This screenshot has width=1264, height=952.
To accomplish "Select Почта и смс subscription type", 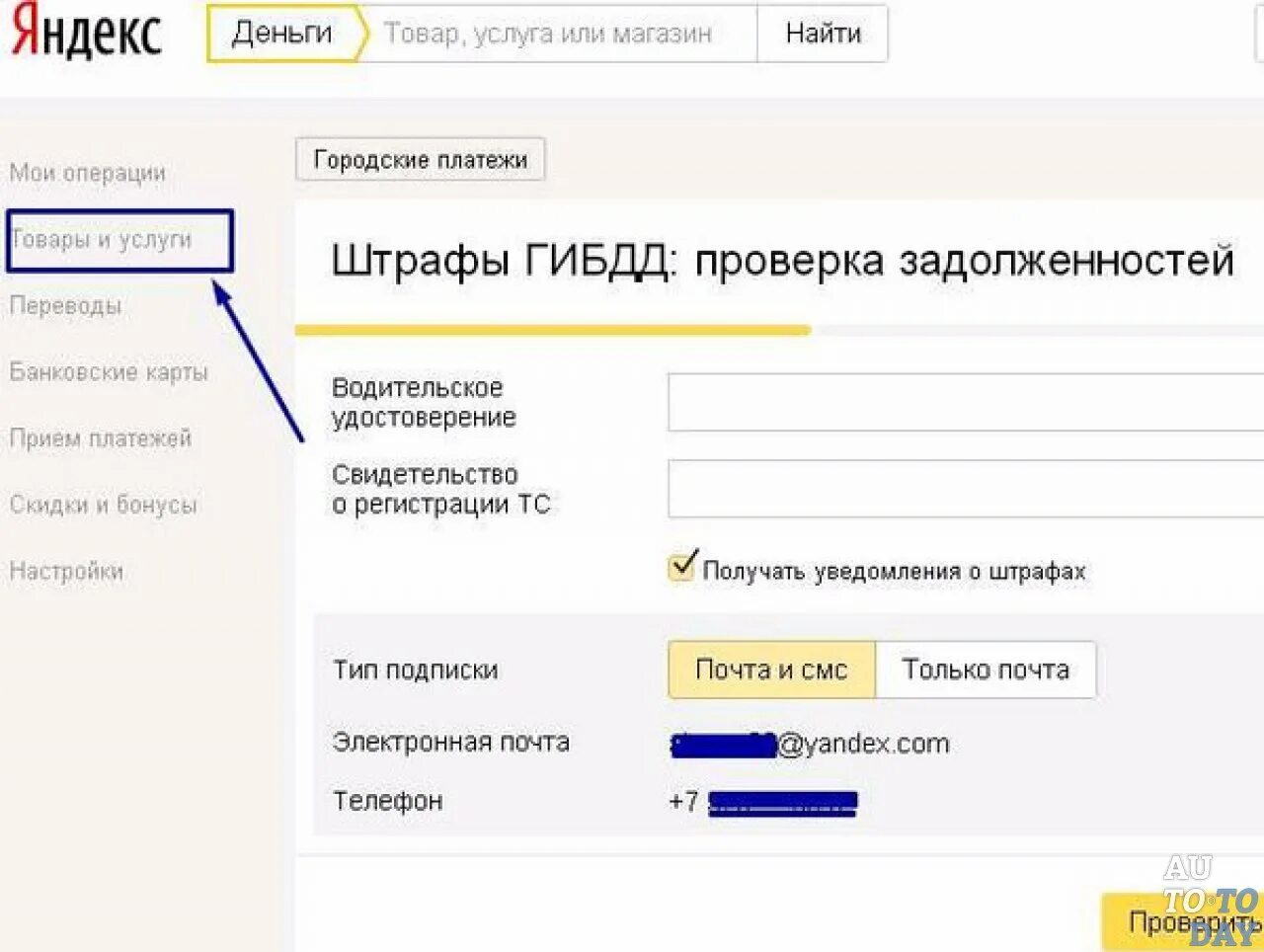I will 771,670.
